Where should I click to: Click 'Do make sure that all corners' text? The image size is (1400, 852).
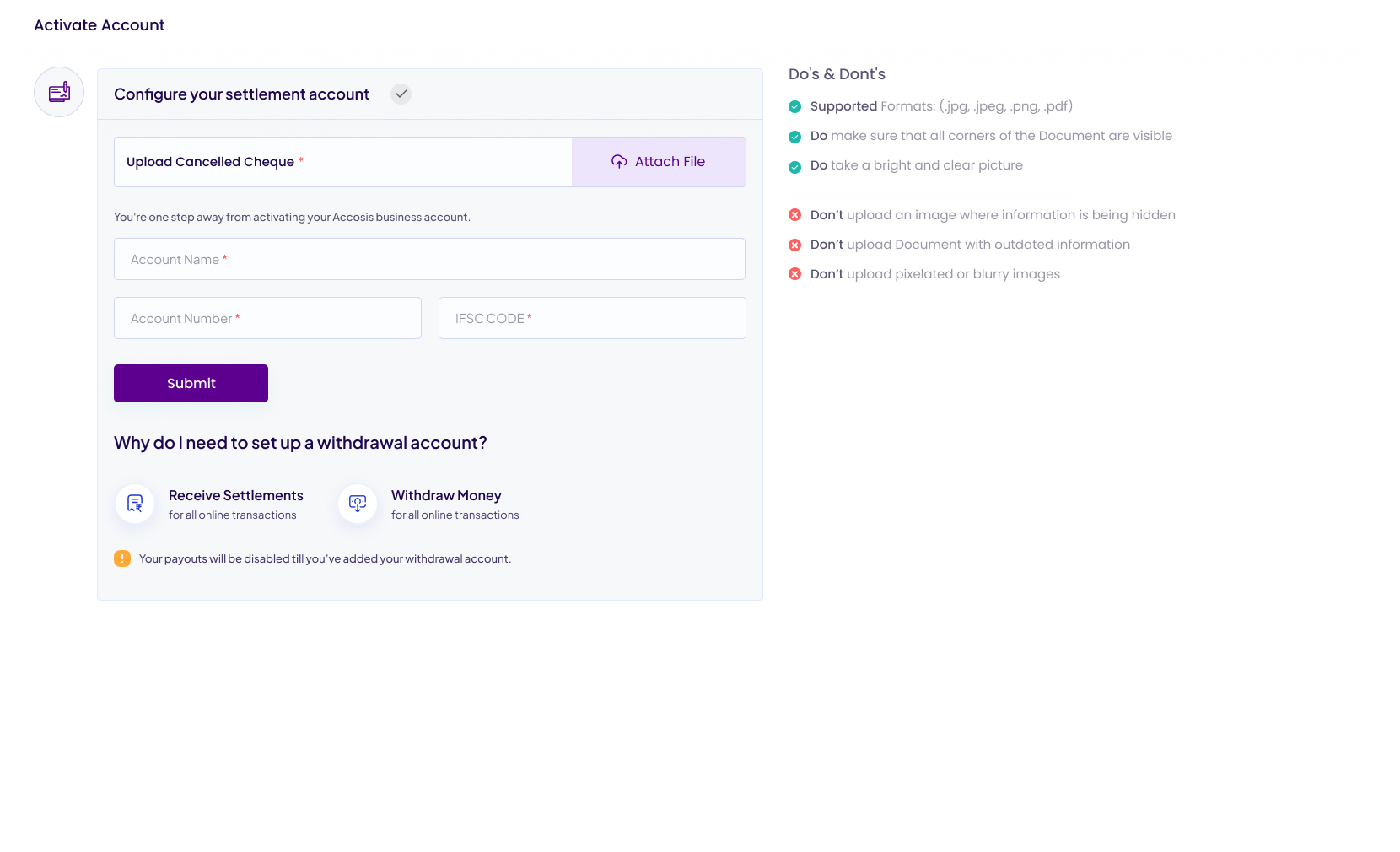[x=991, y=136]
